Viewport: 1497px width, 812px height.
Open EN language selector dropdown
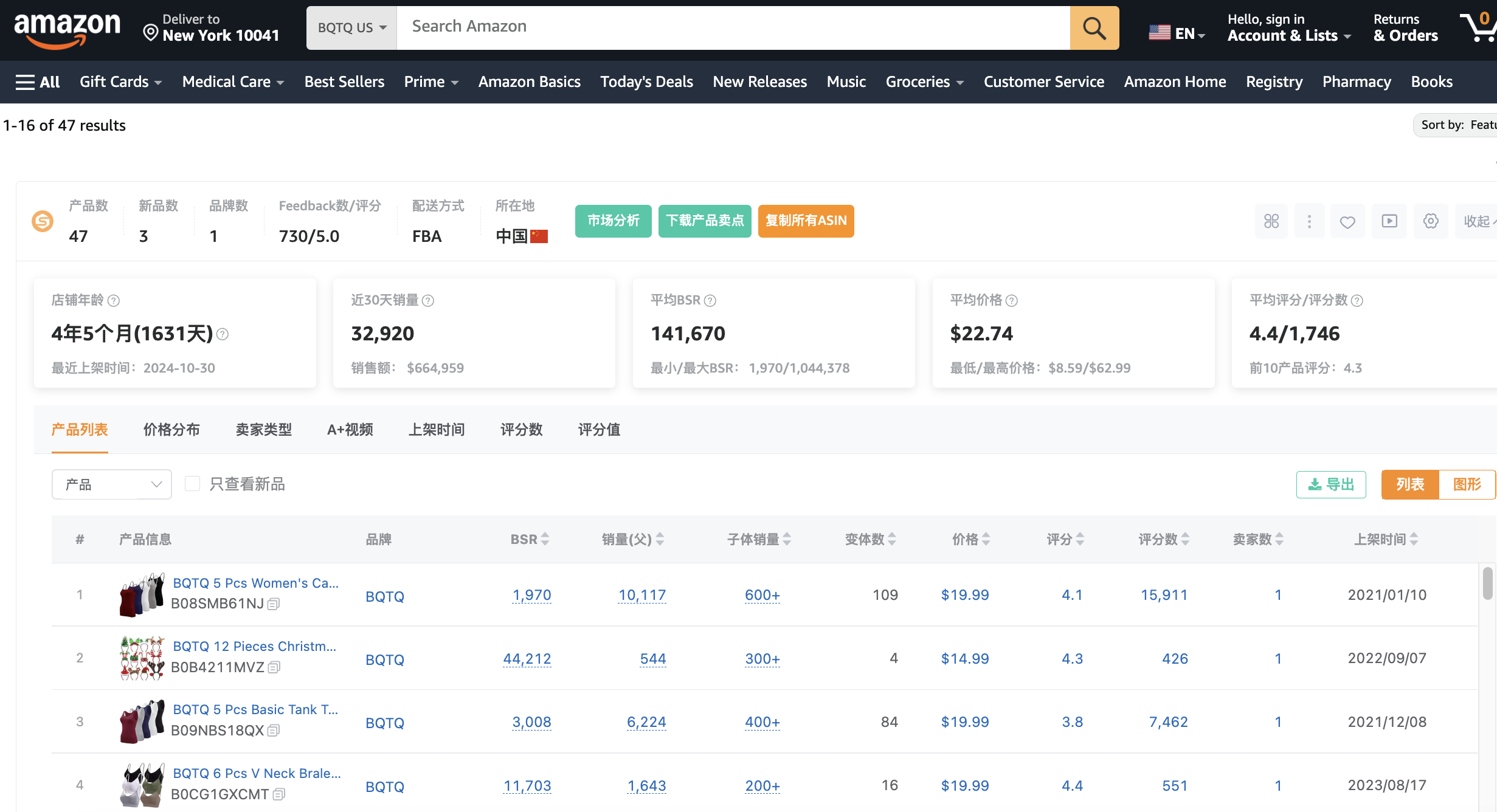[x=1177, y=33]
